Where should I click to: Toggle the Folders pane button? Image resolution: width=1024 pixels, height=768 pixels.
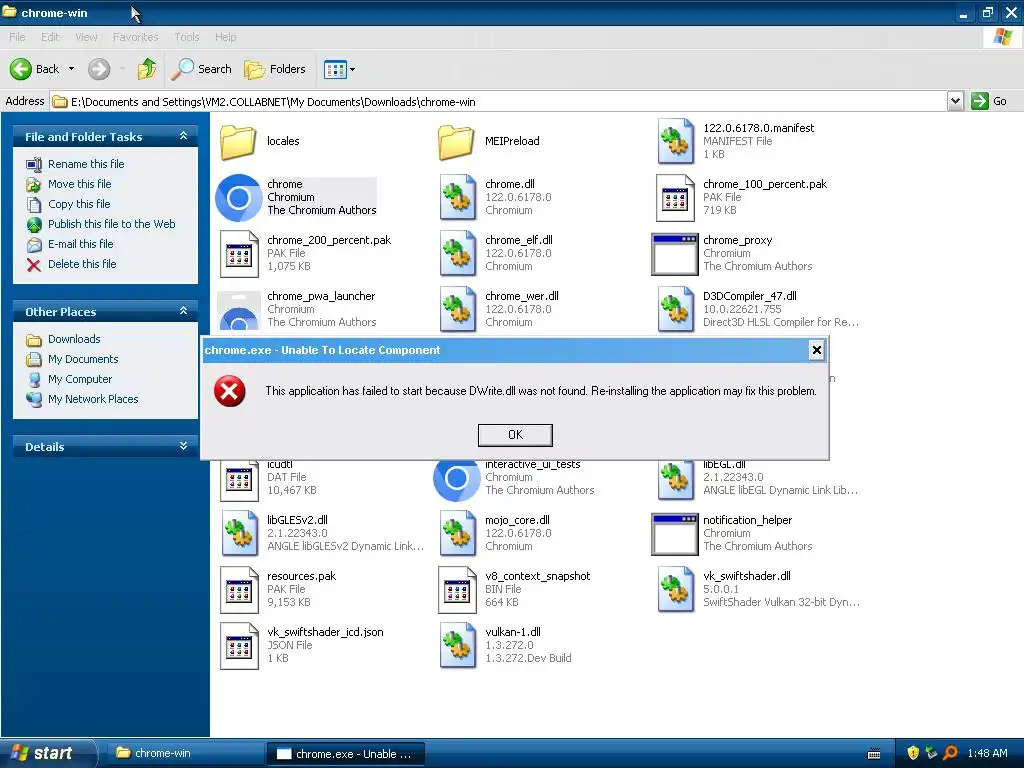tap(274, 69)
